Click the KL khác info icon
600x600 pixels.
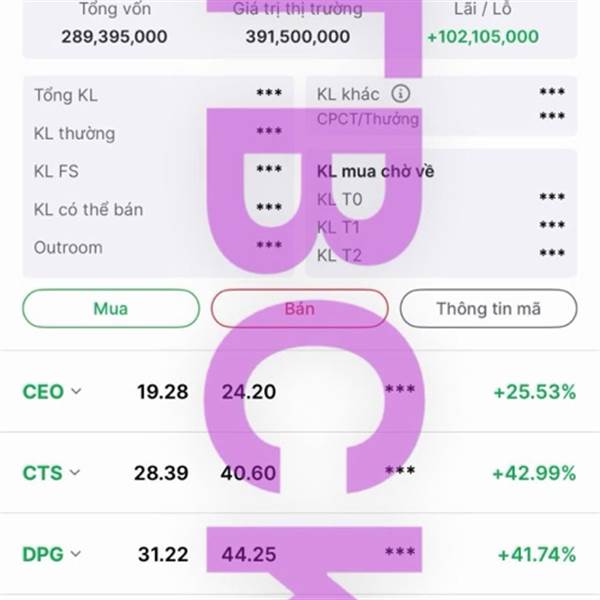pyautogui.click(x=400, y=93)
